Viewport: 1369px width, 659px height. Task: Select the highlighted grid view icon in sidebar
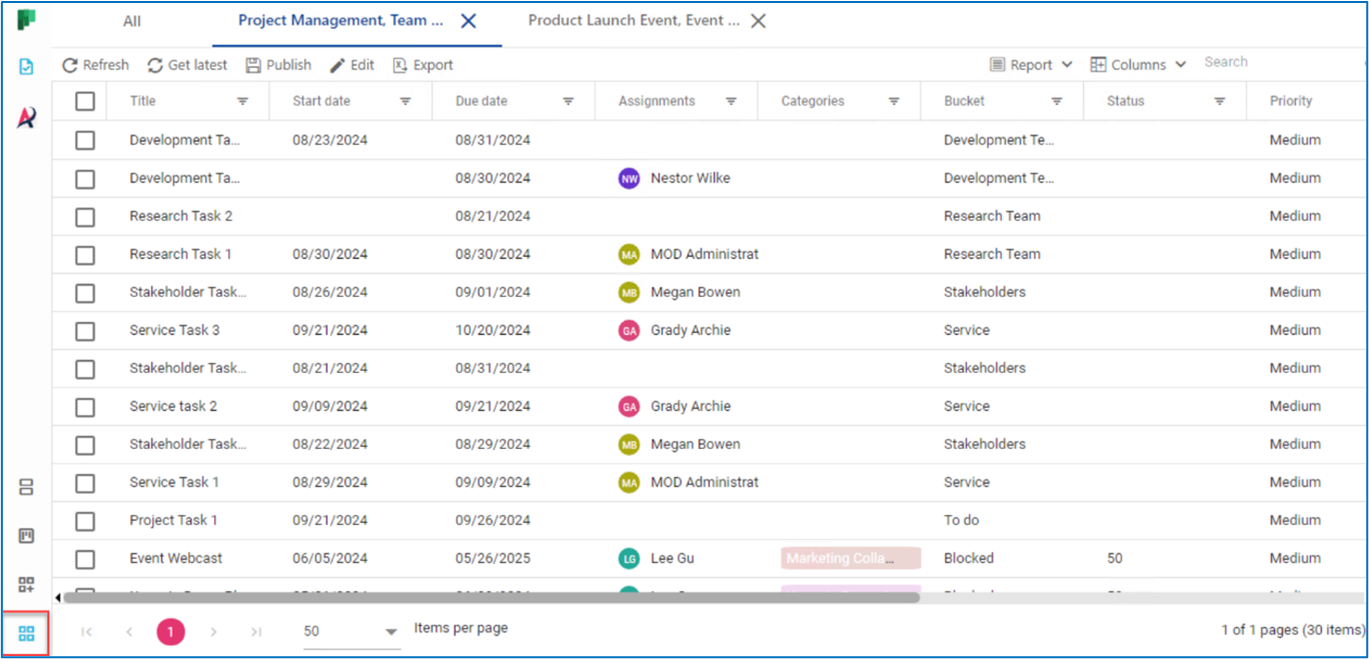25,632
